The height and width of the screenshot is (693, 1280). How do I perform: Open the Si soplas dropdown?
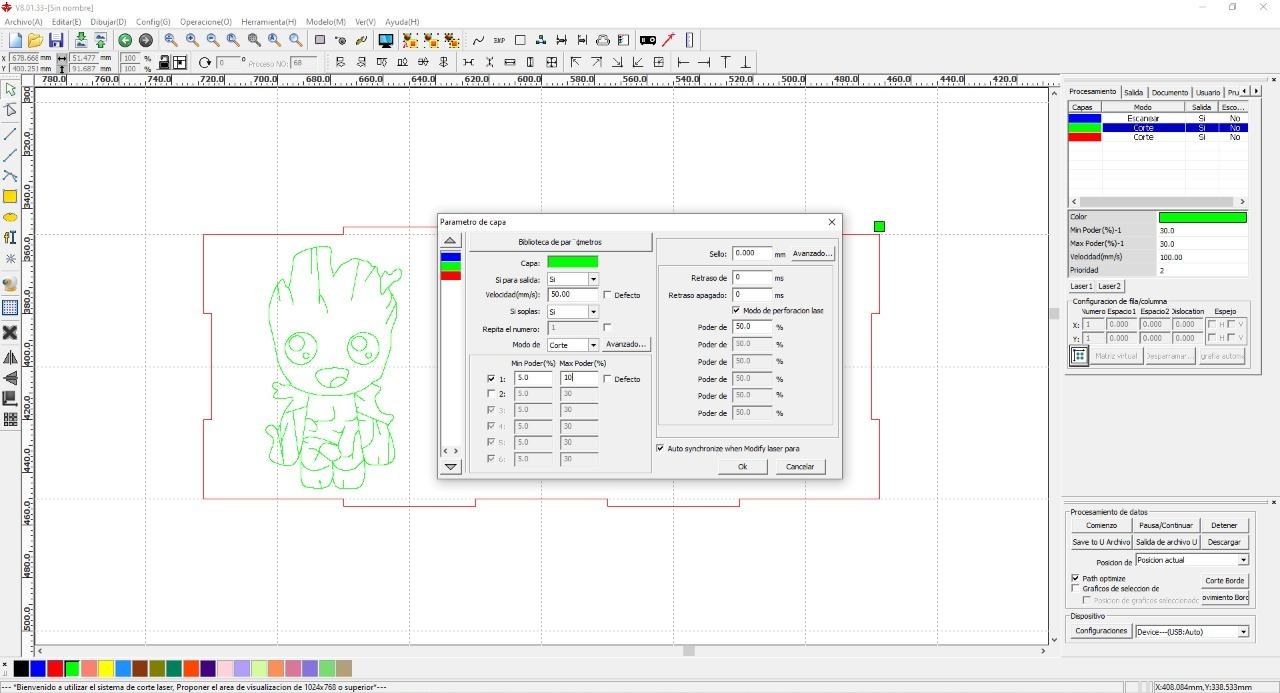coord(593,312)
